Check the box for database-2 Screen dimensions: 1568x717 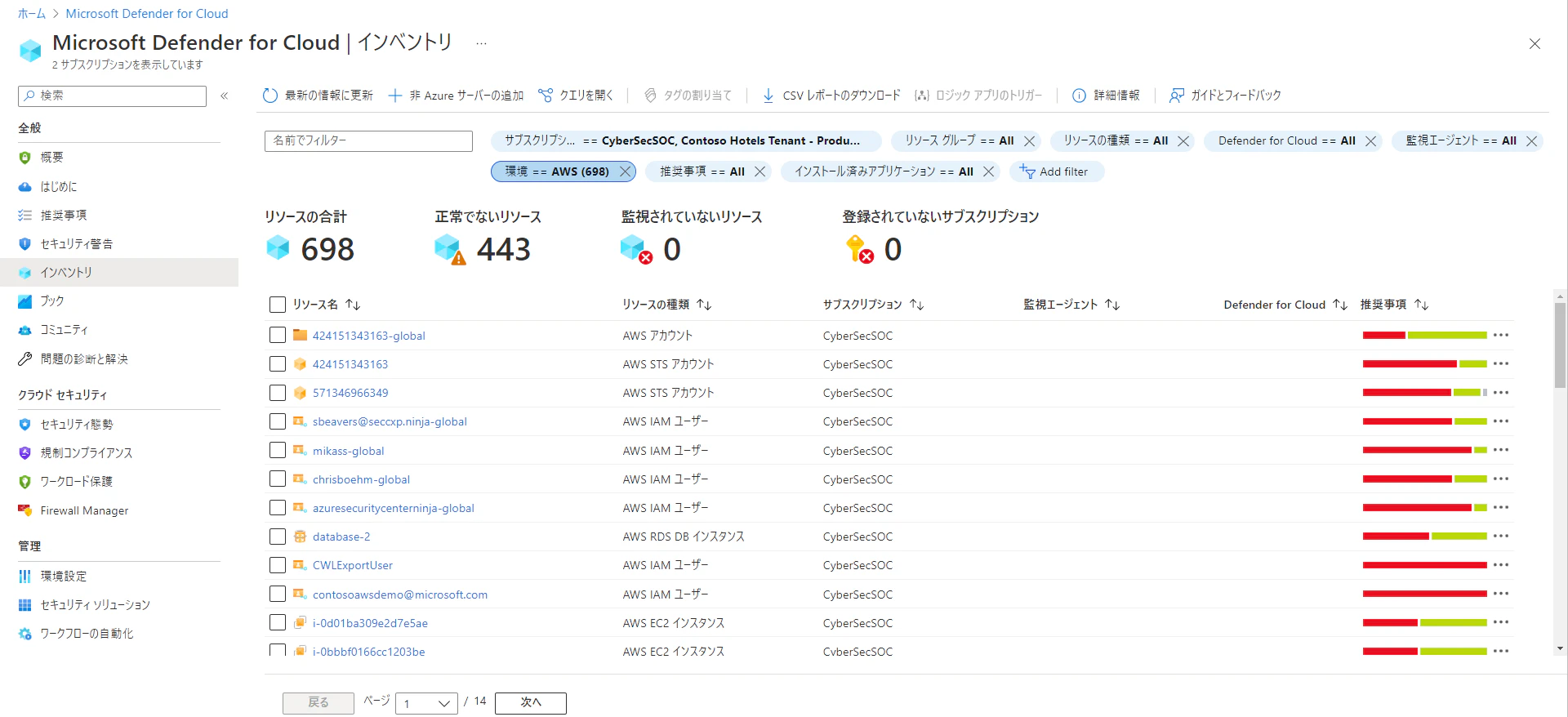click(278, 537)
